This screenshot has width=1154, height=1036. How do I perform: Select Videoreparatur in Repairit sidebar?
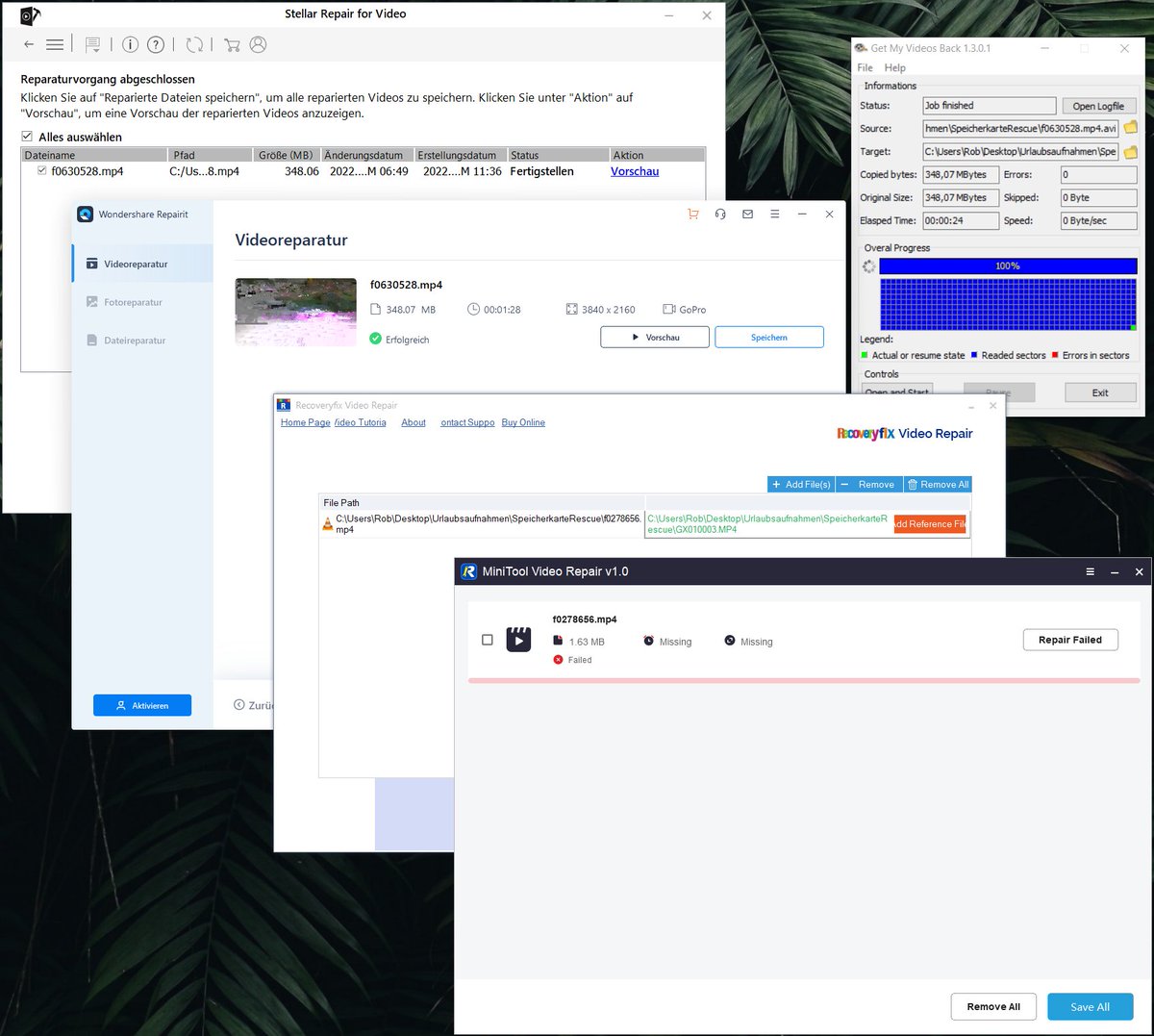pyautogui.click(x=142, y=264)
